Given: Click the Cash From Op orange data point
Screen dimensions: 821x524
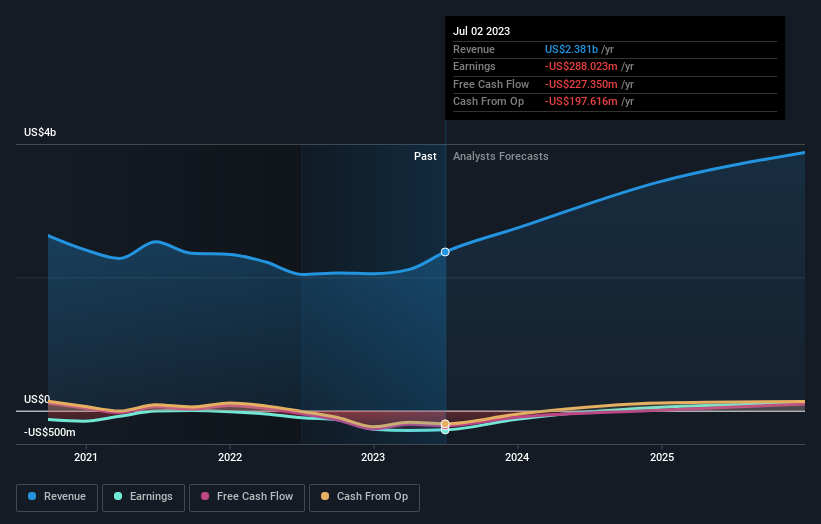Looking at the screenshot, I should click(x=445, y=423).
